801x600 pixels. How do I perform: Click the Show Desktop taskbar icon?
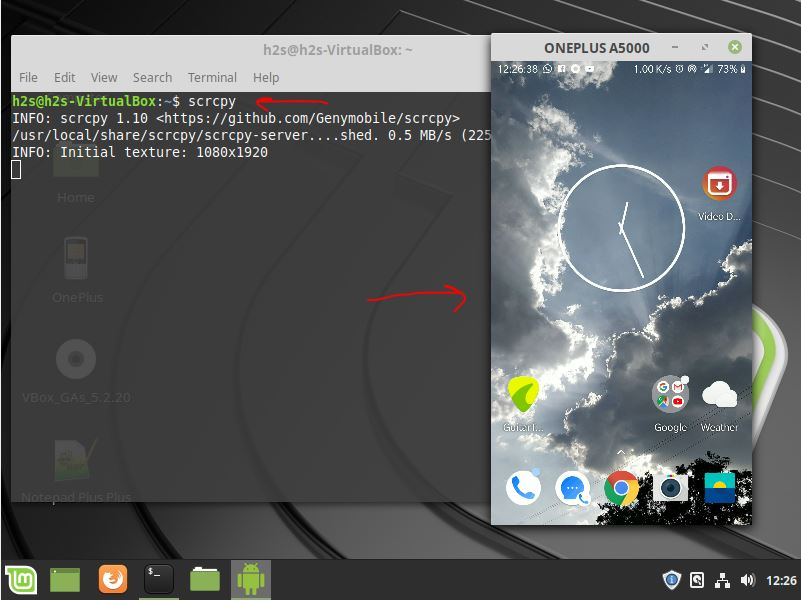click(65, 580)
